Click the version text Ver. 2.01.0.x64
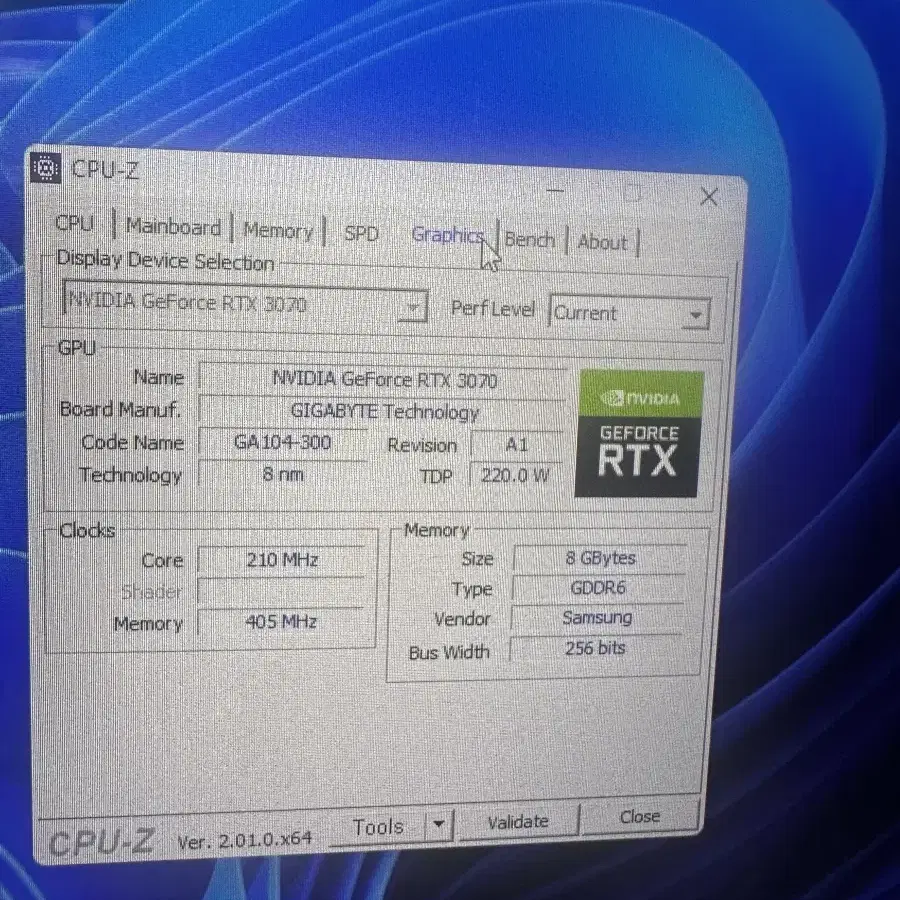Screen dimensions: 900x900 245,840
